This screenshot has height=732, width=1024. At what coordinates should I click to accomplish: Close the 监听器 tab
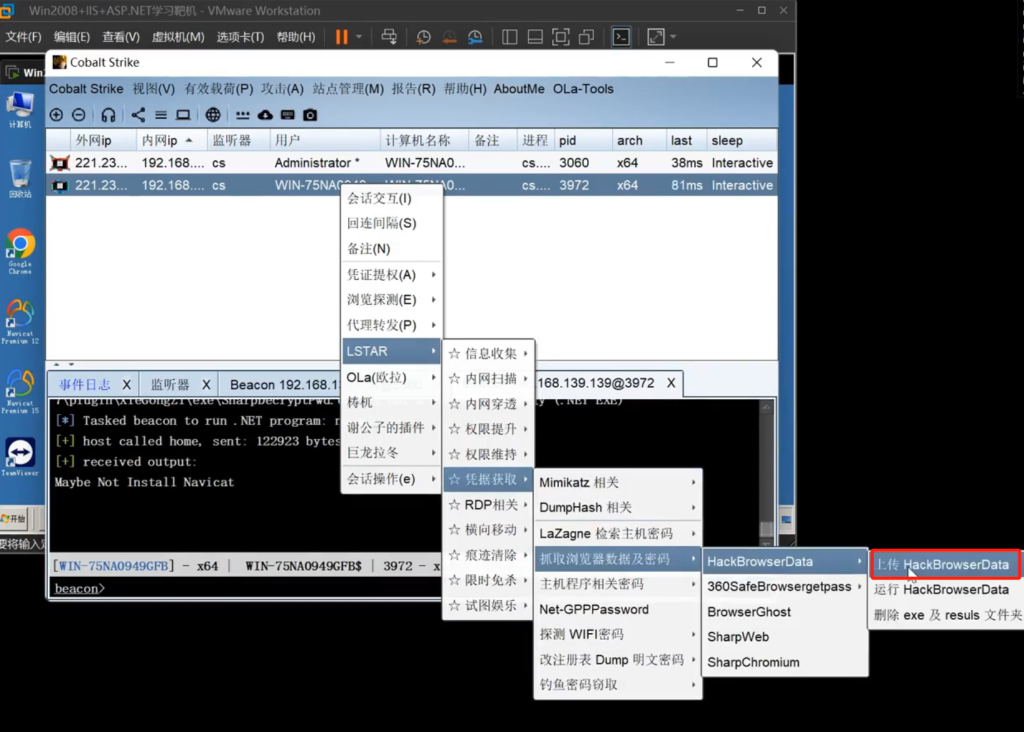[x=206, y=385]
